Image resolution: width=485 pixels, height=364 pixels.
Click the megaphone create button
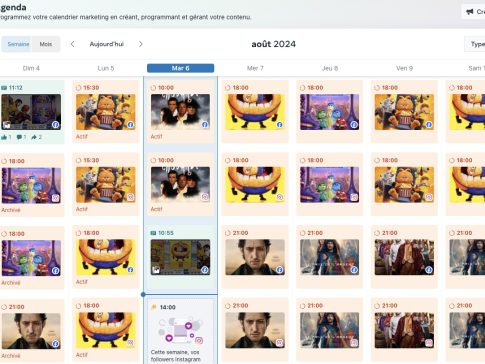(474, 12)
